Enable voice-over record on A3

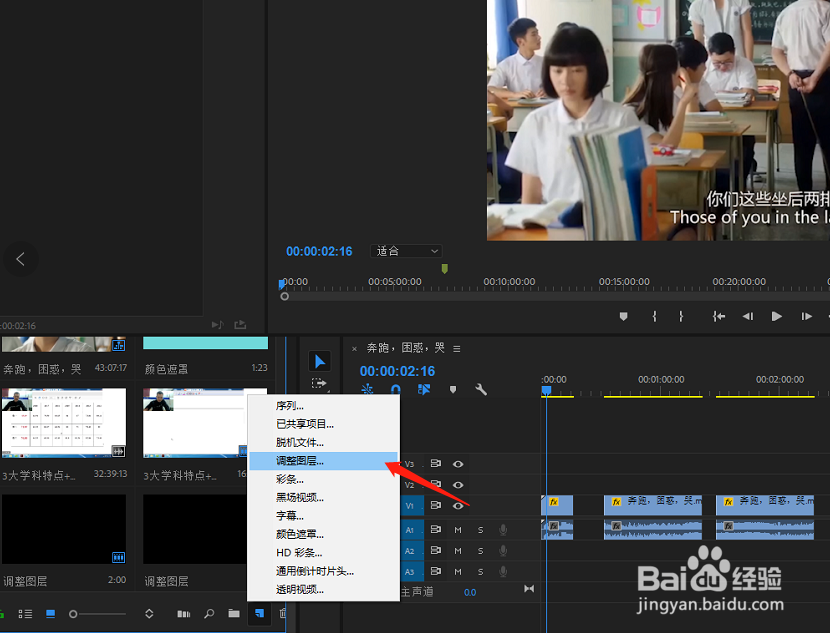(x=503, y=572)
